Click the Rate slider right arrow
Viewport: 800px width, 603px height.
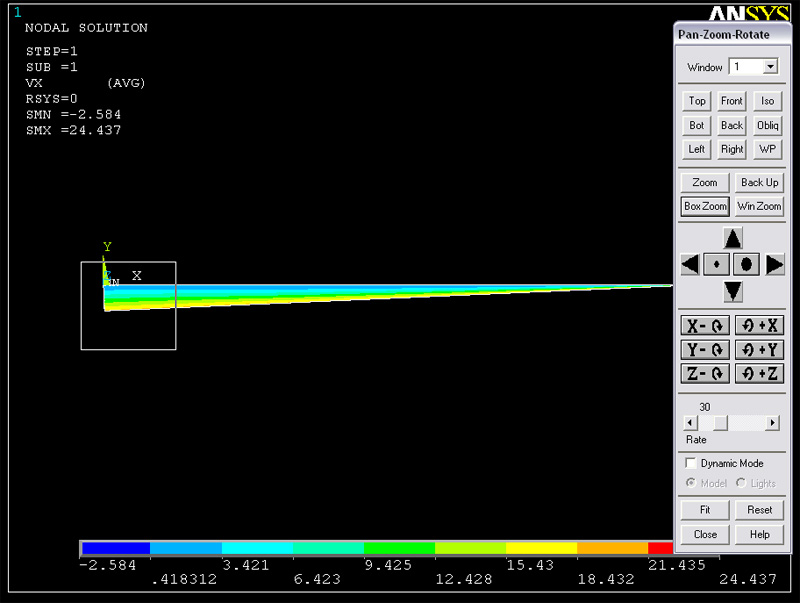(772, 423)
